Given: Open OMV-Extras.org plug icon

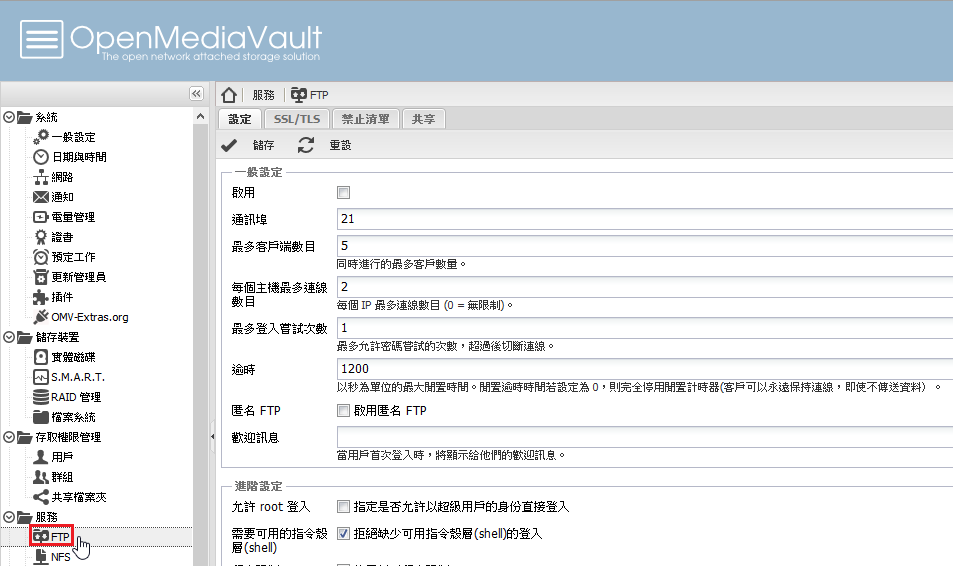Looking at the screenshot, I should point(41,317).
